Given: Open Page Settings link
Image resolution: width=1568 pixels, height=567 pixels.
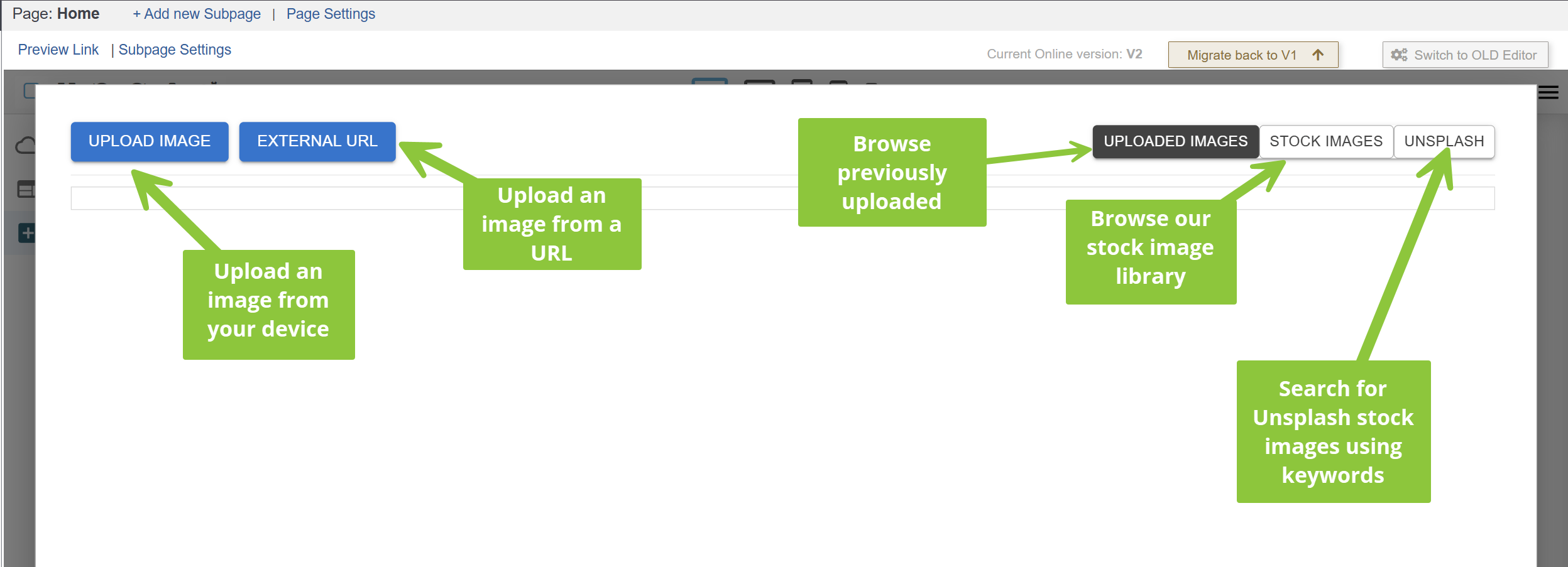Looking at the screenshot, I should point(331,14).
